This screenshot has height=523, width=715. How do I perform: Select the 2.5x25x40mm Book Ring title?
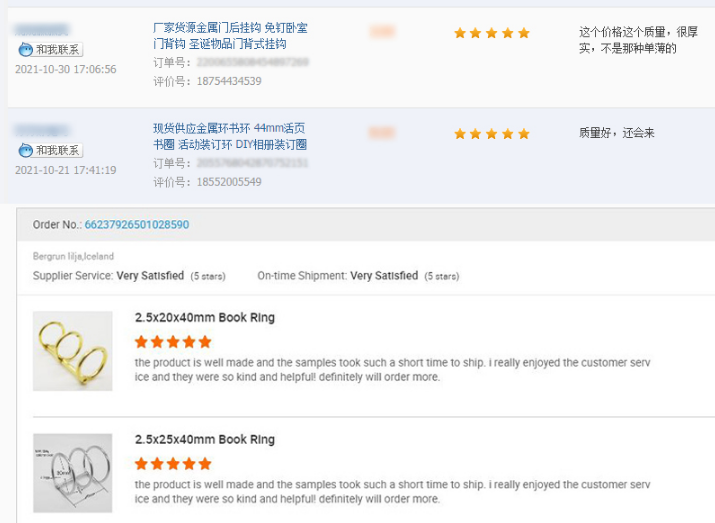click(205, 440)
